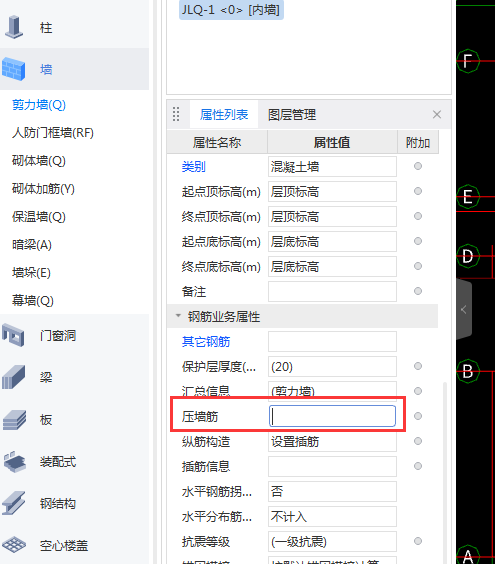Toggle 附加 option for 起点底标高 row
The height and width of the screenshot is (564, 495).
pyautogui.click(x=418, y=241)
